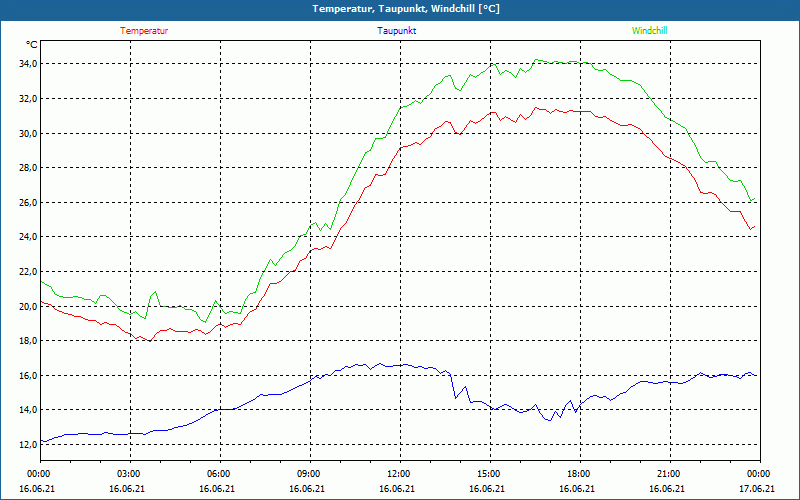Select the 12:00 time axis marker
Image resolution: width=800 pixels, height=500 pixels.
click(399, 474)
